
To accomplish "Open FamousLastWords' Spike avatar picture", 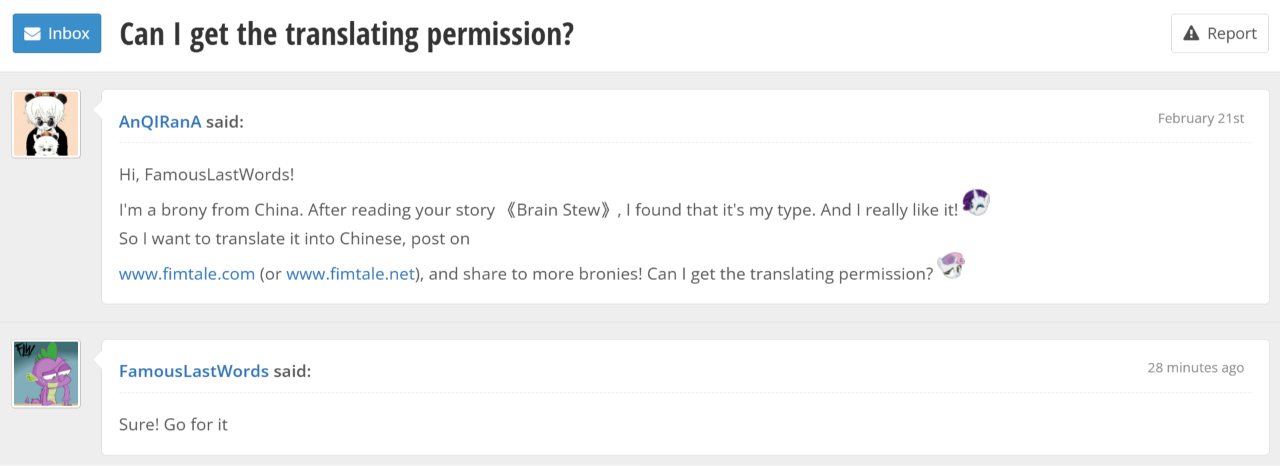I will coord(46,373).
